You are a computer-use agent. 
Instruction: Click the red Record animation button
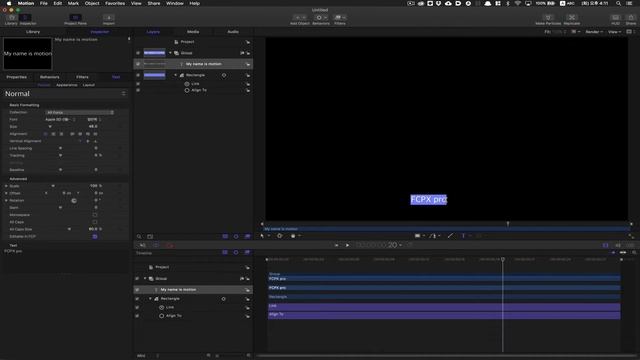pos(169,245)
